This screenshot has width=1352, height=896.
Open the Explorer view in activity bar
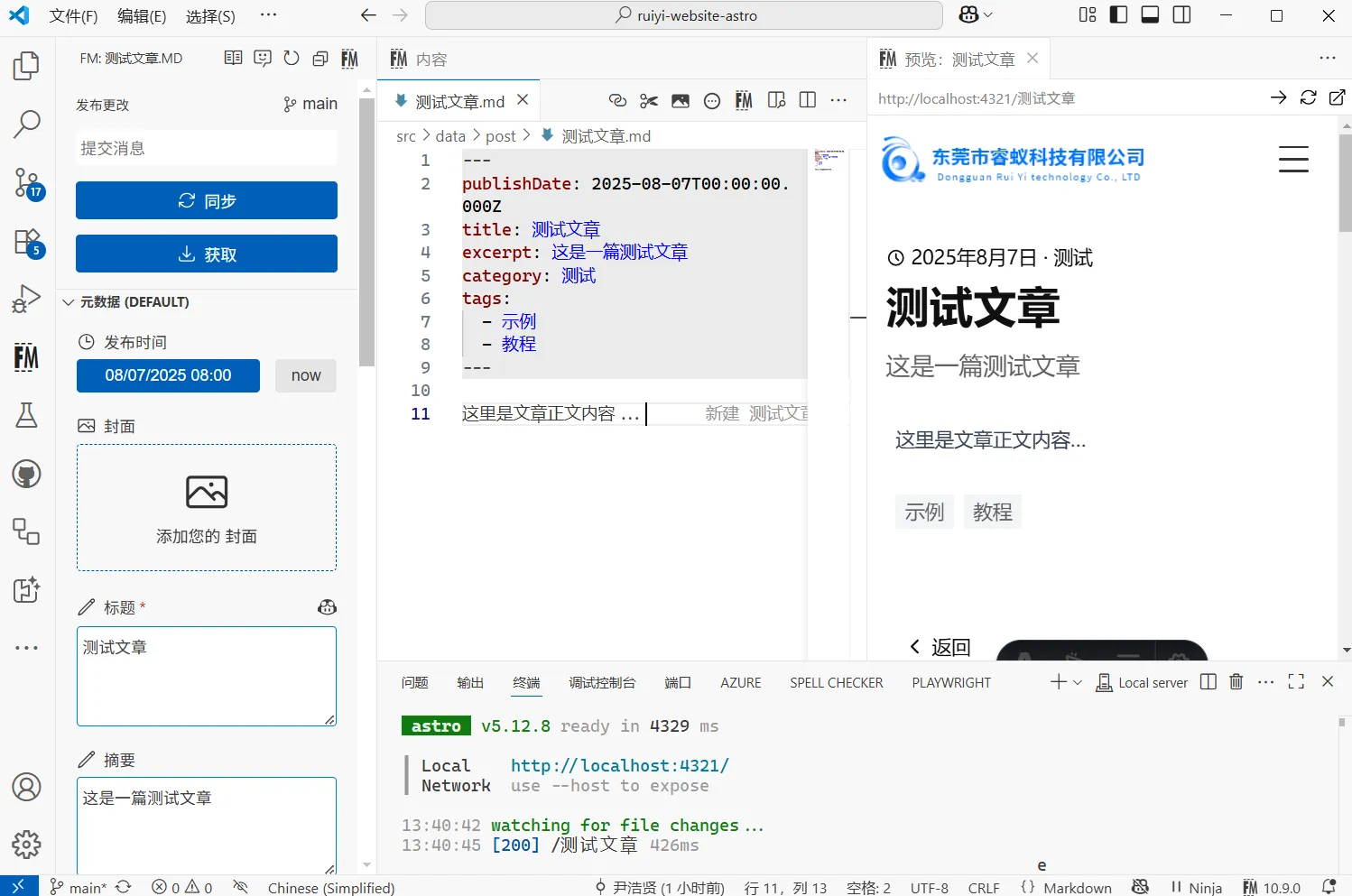tap(27, 66)
